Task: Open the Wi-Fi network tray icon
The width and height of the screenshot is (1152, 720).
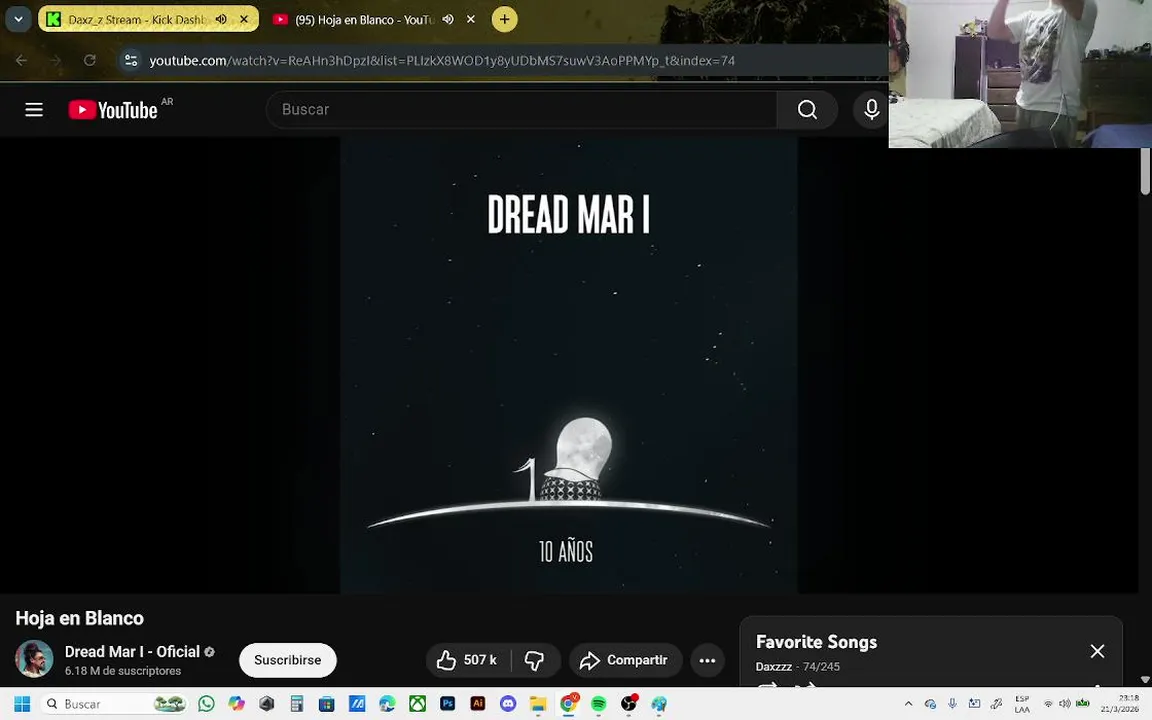Action: pyautogui.click(x=1048, y=704)
